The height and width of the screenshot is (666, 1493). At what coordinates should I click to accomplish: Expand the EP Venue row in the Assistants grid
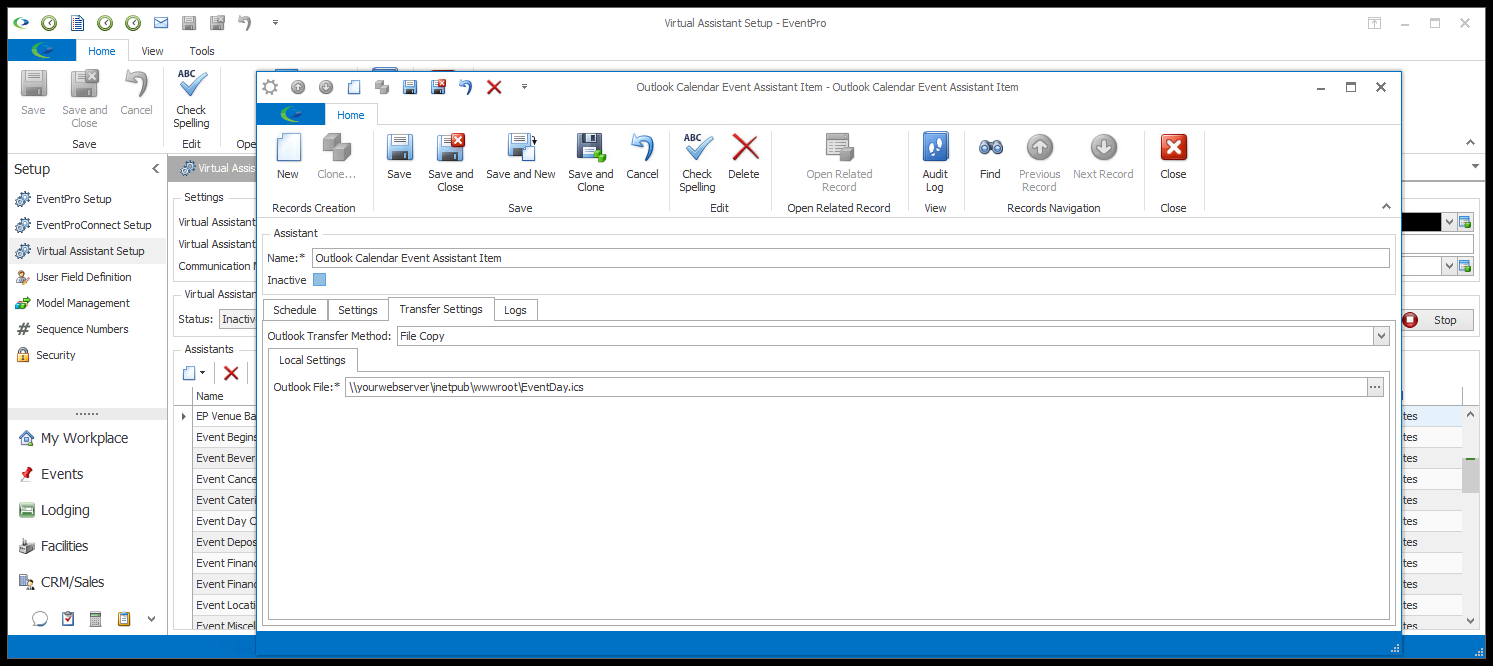click(x=183, y=416)
